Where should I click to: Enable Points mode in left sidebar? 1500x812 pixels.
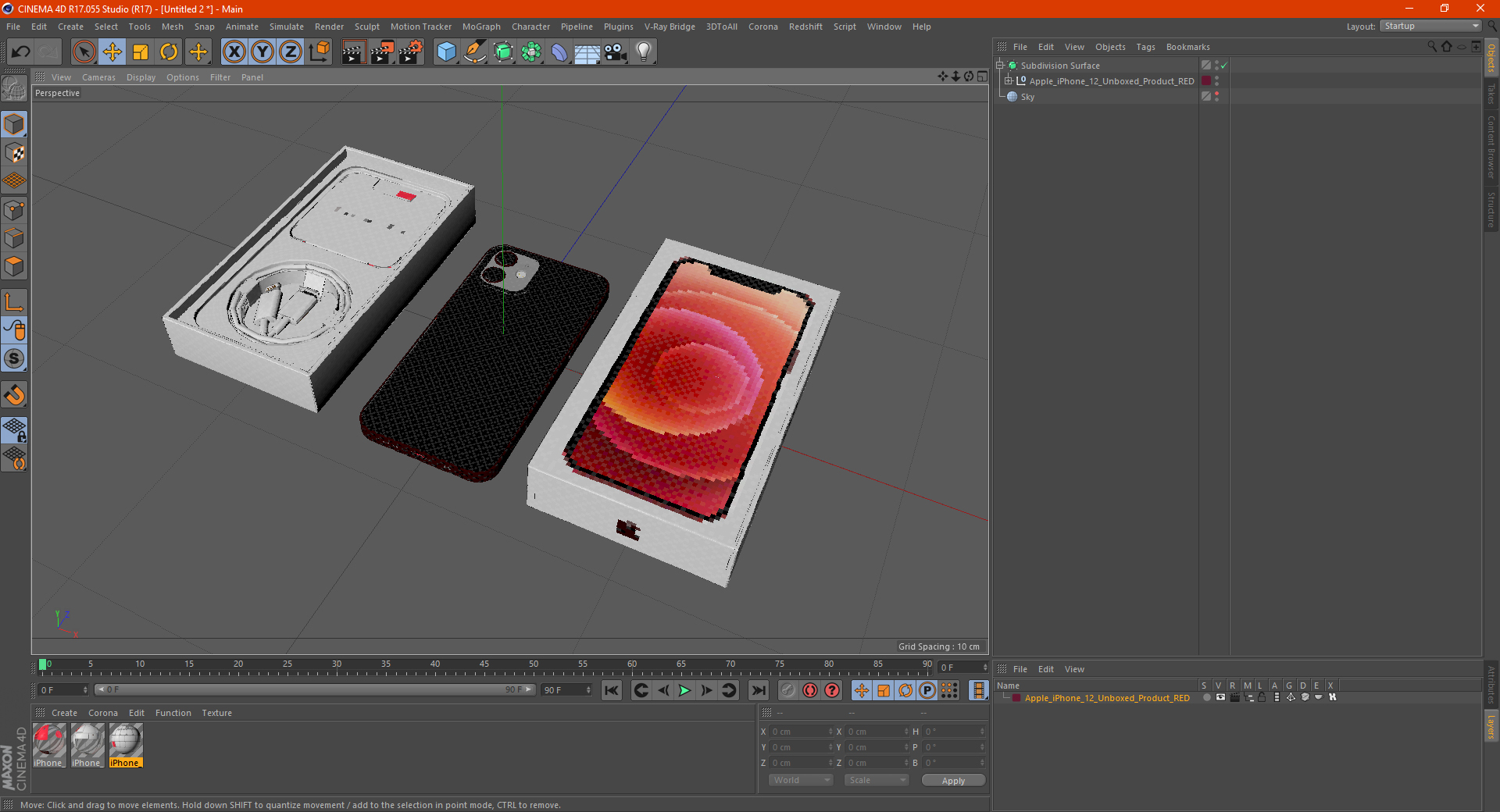click(x=14, y=210)
